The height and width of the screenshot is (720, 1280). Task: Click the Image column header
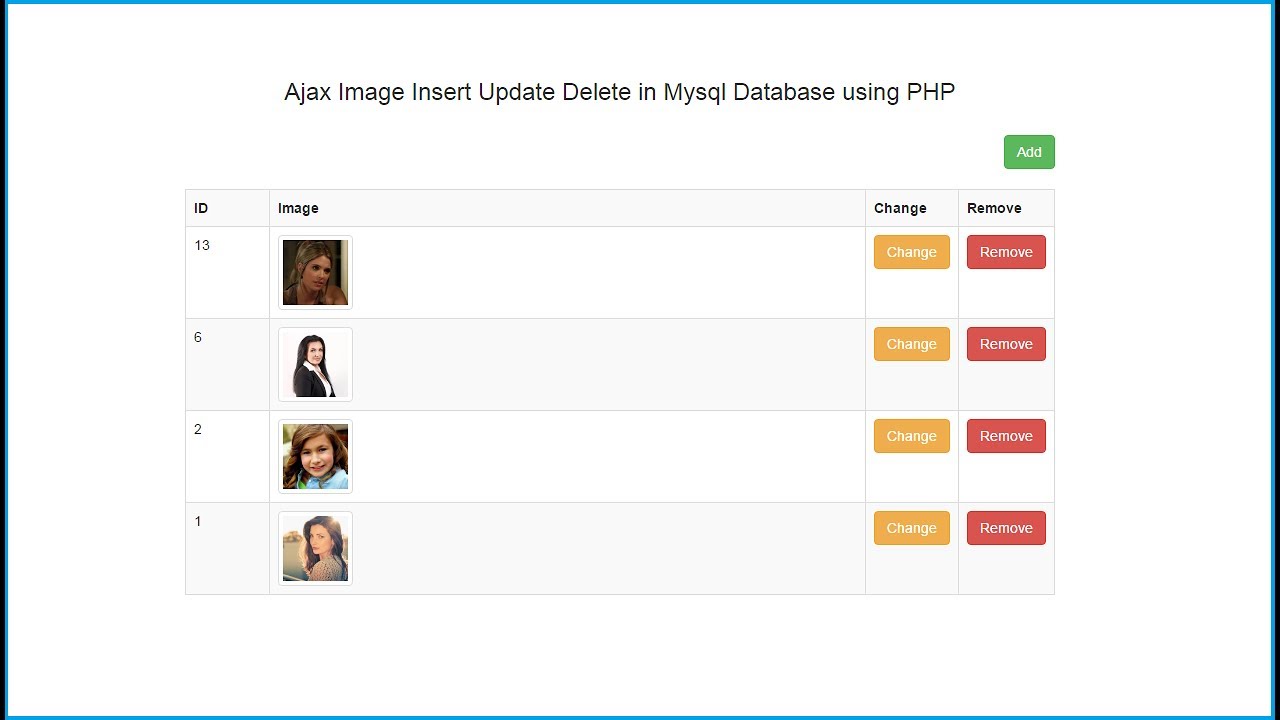298,208
